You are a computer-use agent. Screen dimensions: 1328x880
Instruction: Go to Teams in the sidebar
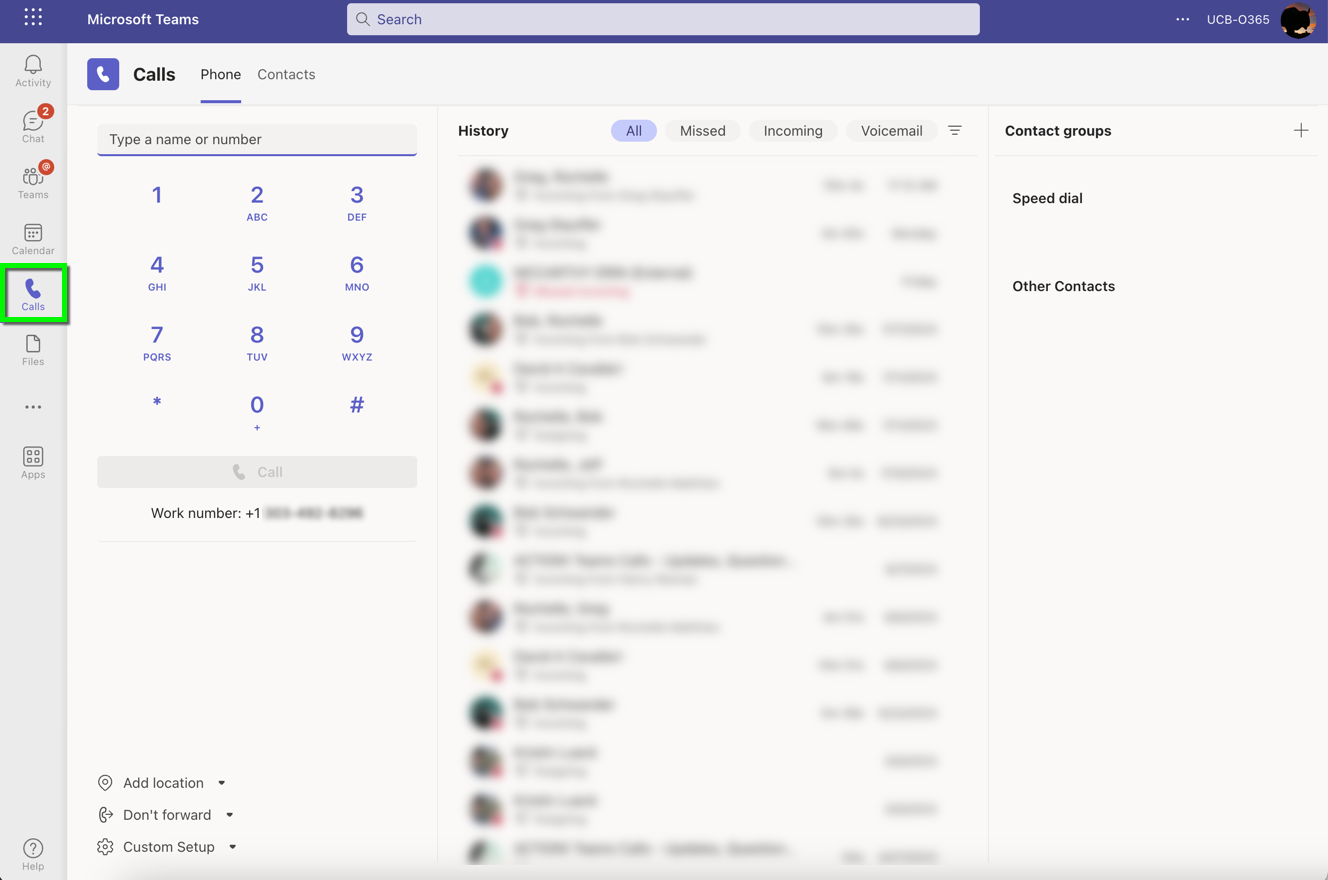tap(33, 182)
